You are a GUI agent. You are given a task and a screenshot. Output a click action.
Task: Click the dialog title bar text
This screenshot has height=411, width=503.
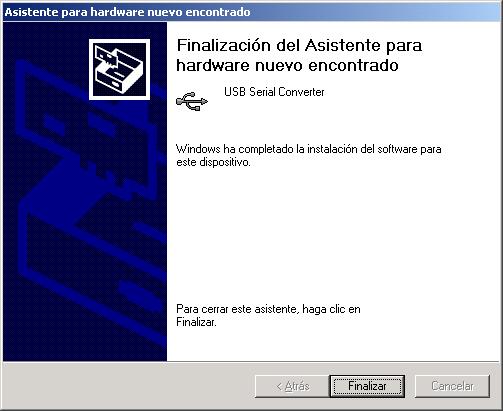[127, 12]
